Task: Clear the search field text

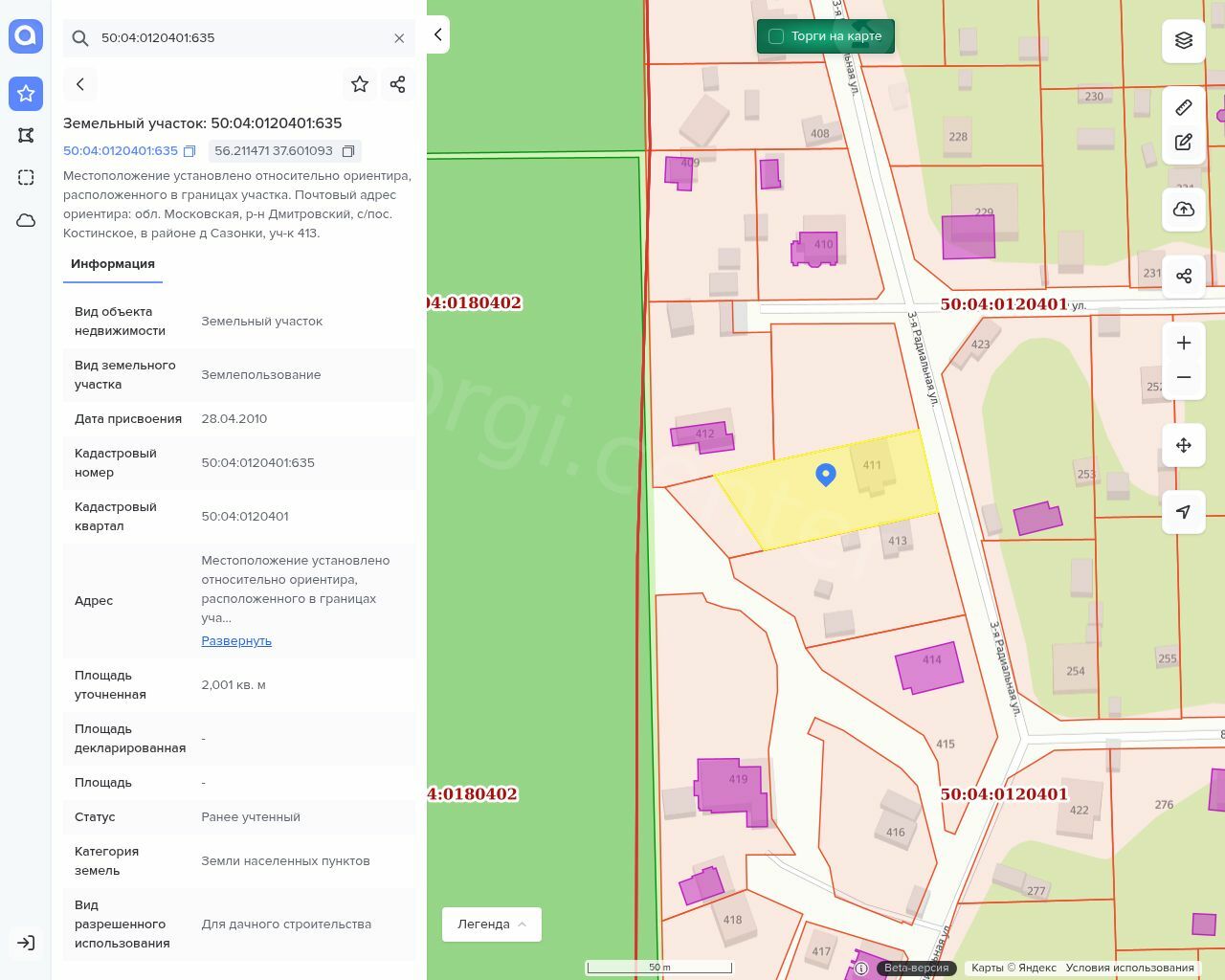Action: (x=399, y=38)
